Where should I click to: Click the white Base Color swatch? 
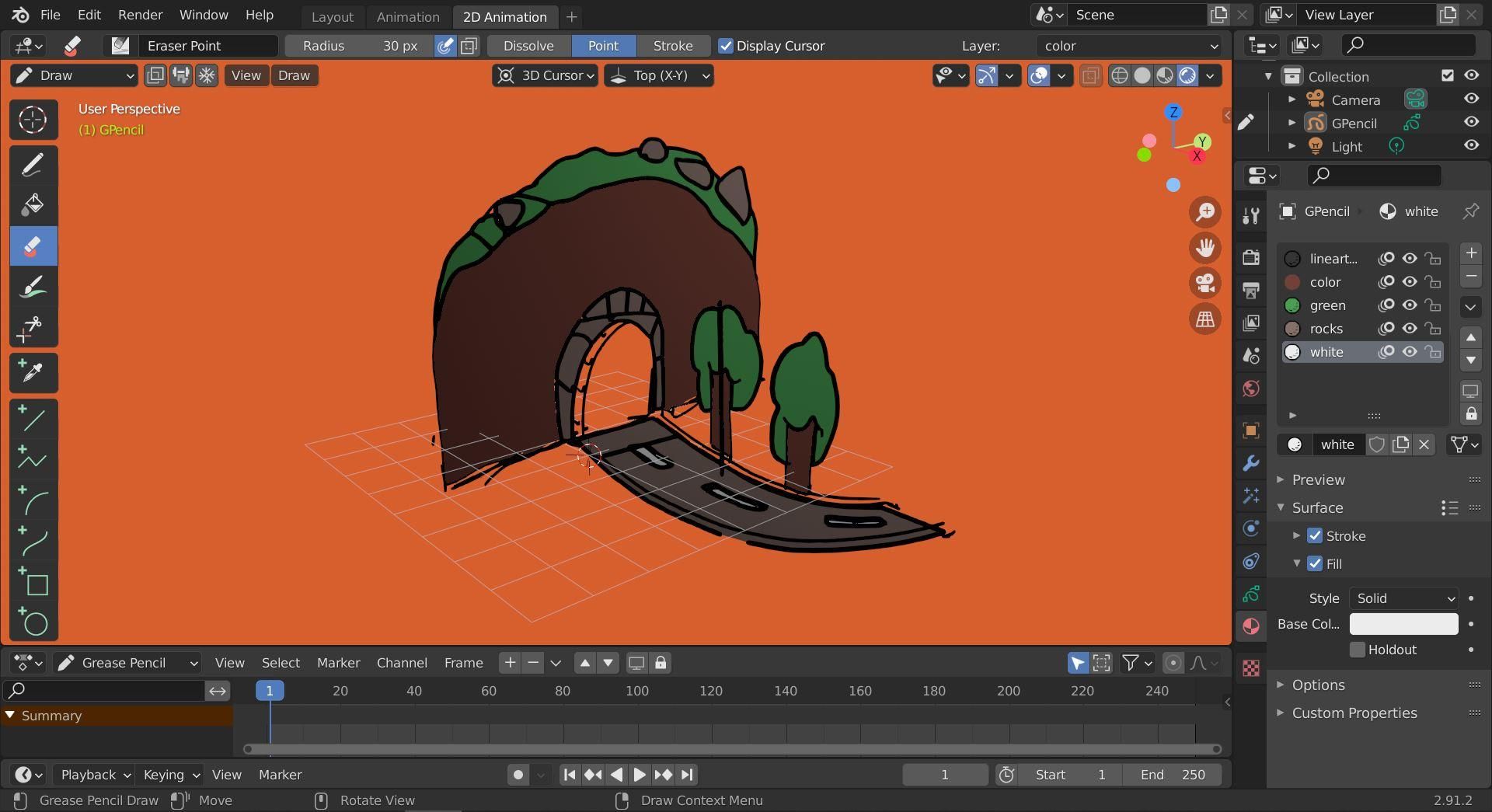[1403, 624]
